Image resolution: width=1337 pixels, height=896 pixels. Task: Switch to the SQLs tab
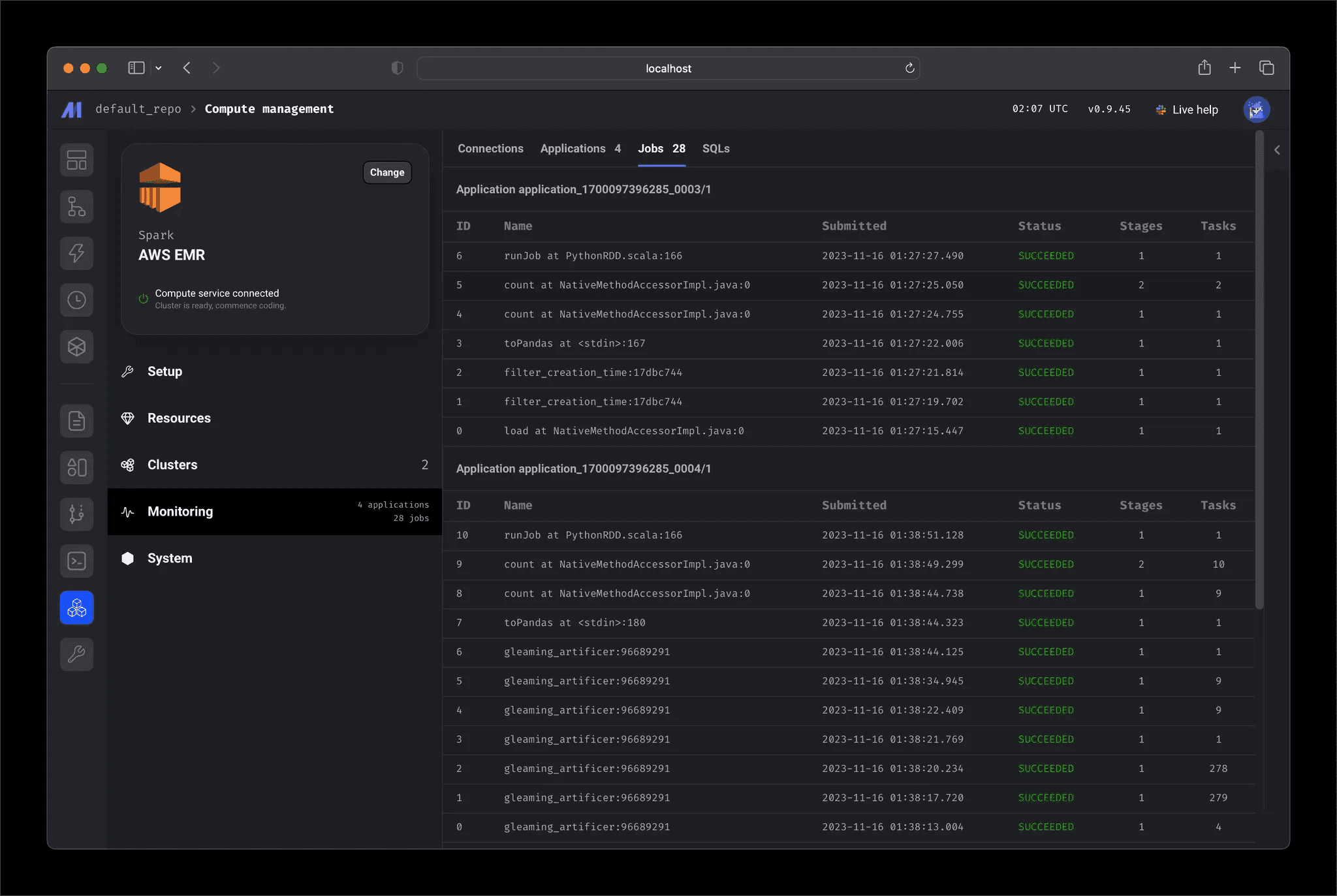click(716, 149)
